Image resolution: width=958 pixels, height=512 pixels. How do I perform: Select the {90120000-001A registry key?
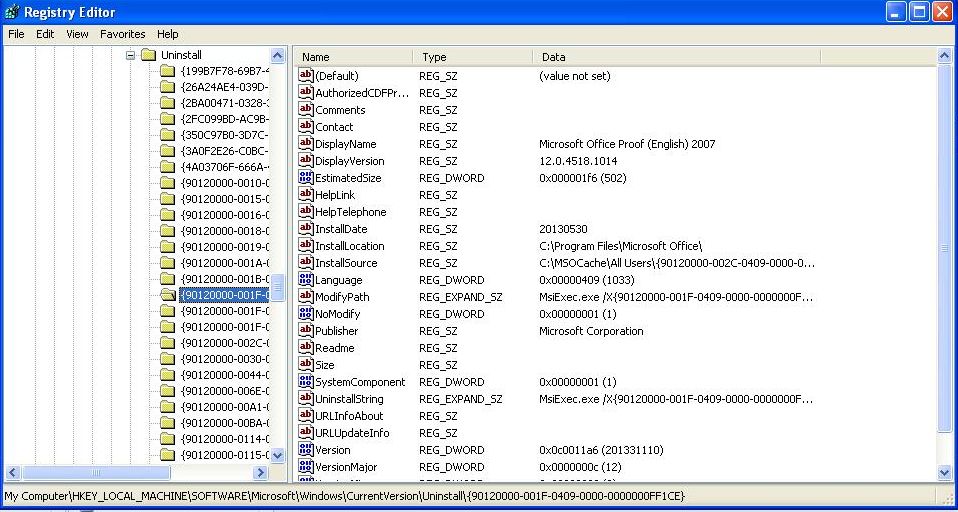(225, 263)
